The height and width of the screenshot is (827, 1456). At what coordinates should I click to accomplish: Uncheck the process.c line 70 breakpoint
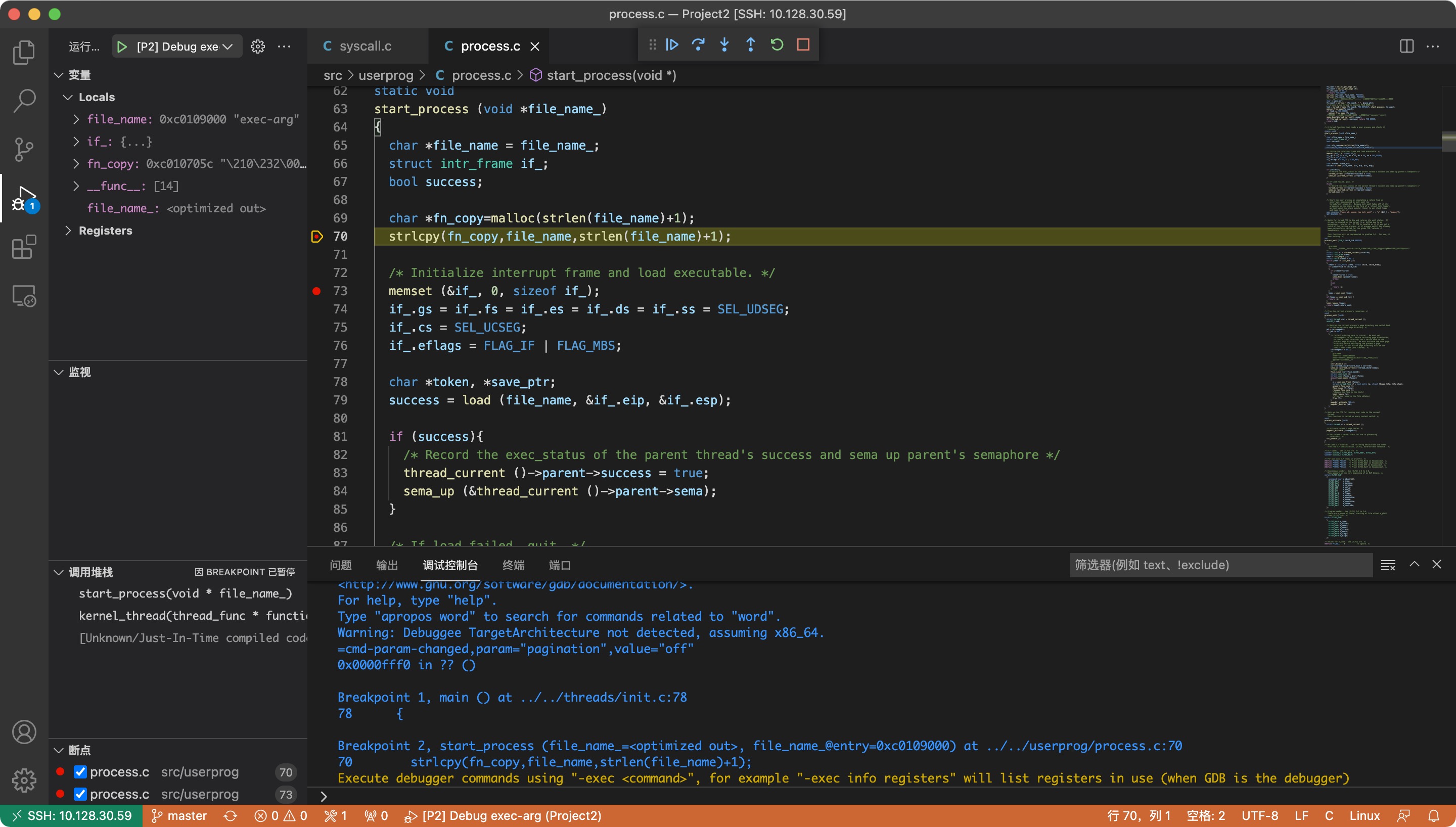tap(81, 772)
